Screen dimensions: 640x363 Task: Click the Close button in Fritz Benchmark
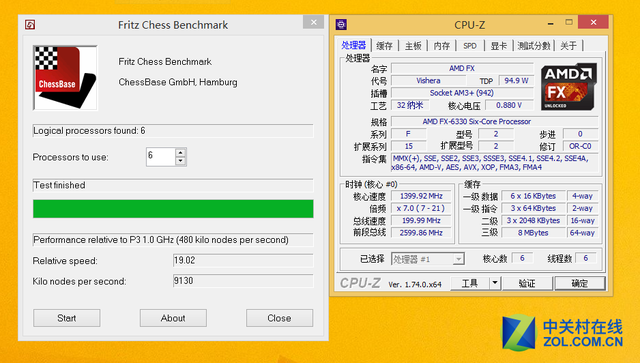click(x=279, y=318)
